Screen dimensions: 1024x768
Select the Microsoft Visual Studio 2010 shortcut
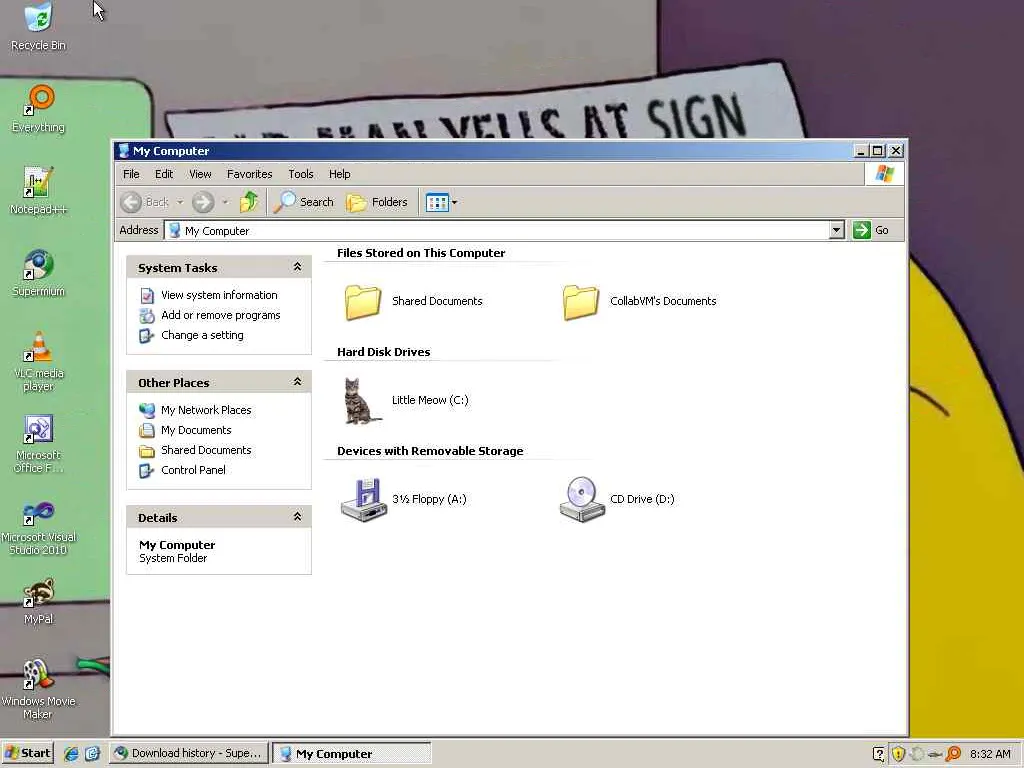point(38,528)
